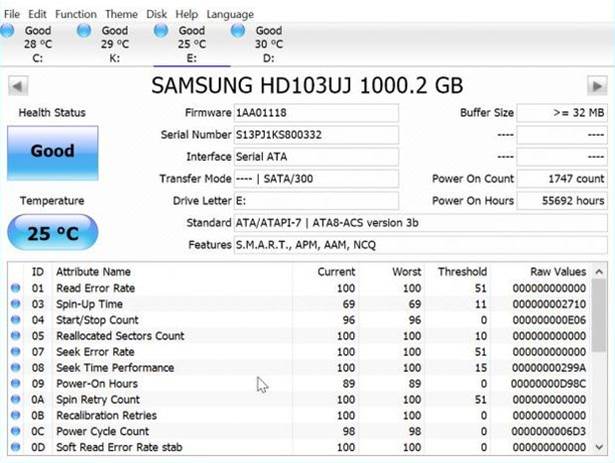
Task: Sort by Raw Values column header
Action: [x=558, y=272]
